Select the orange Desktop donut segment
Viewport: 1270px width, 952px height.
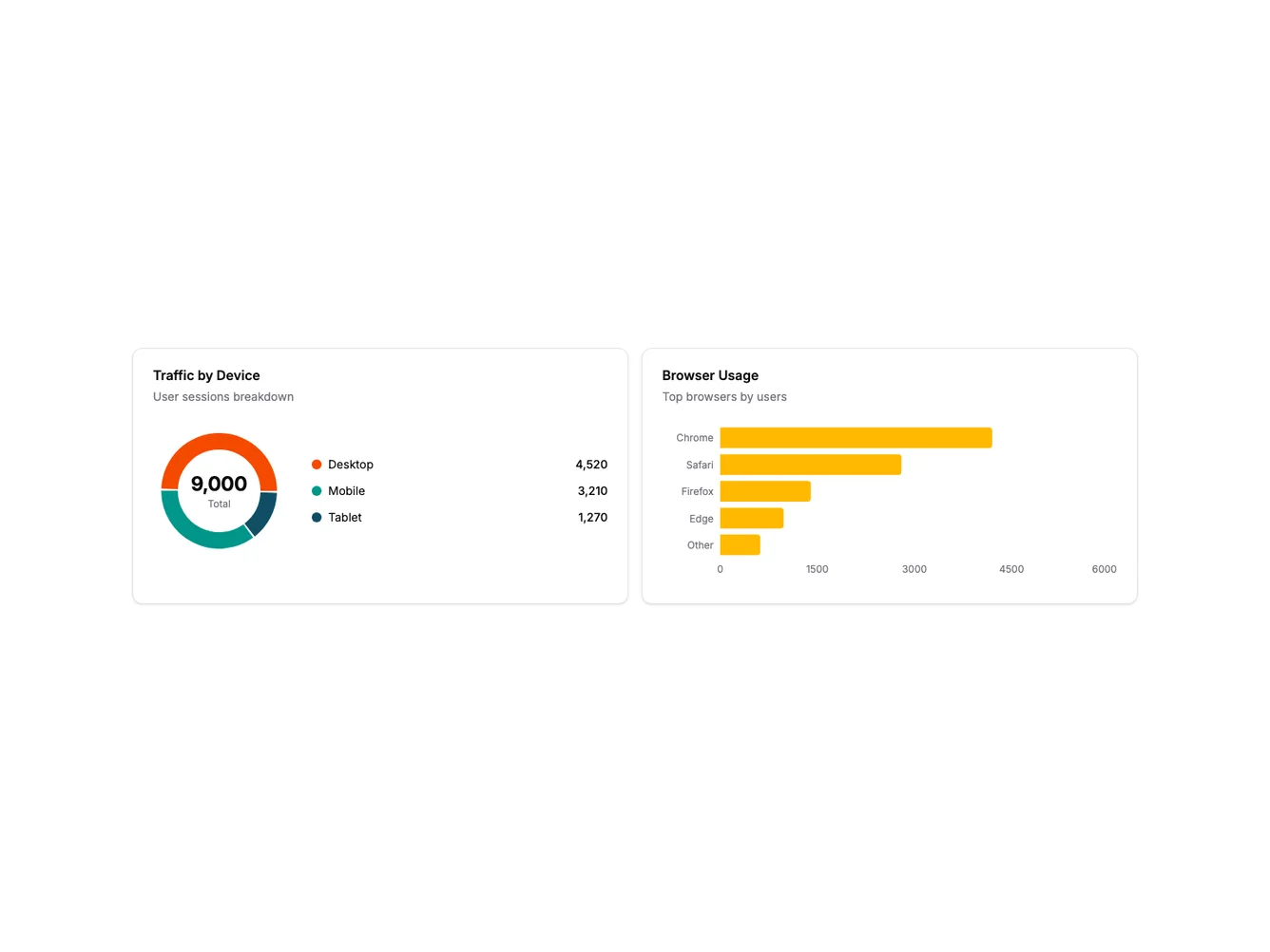coord(219,443)
